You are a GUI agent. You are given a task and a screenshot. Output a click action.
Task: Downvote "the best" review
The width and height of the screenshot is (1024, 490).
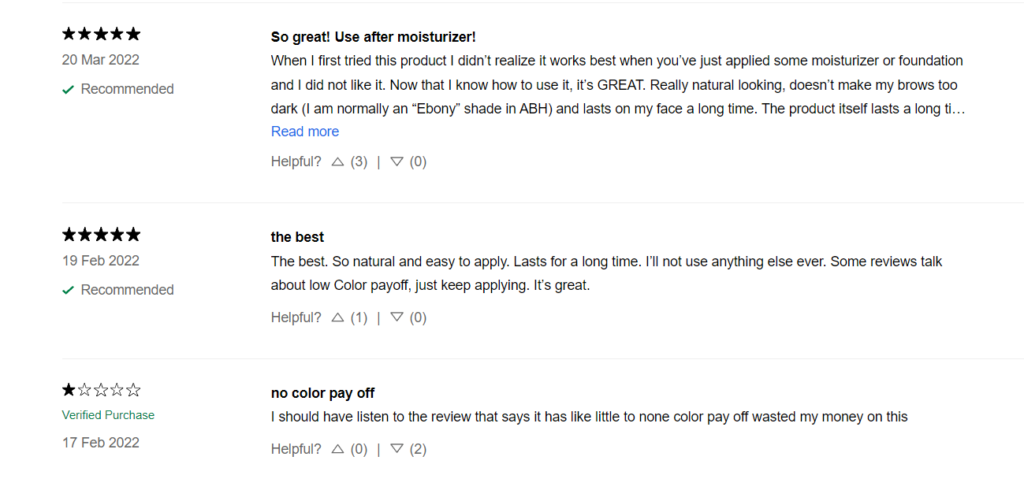(396, 318)
